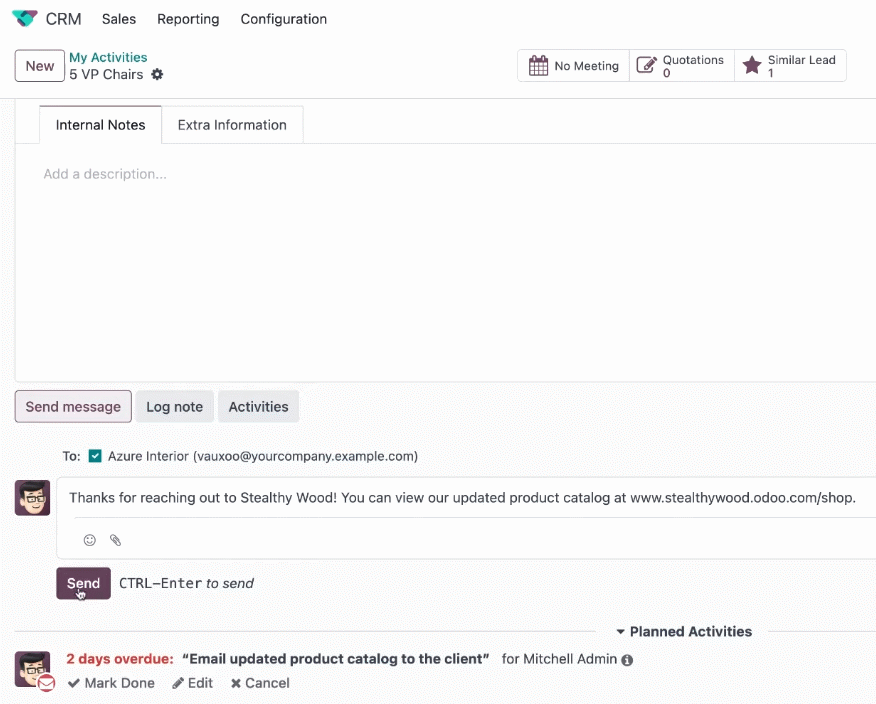Open the Sales menu
Screen dimensions: 876x704
pos(119,19)
